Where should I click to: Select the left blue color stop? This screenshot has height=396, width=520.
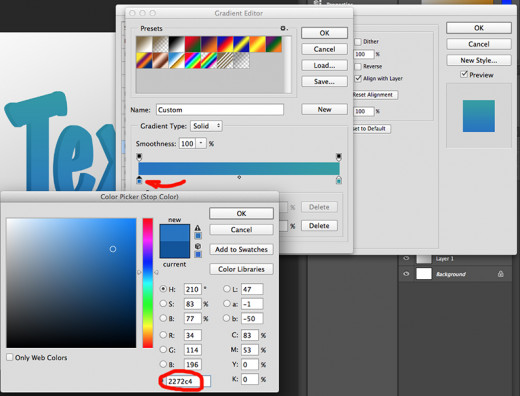139,180
